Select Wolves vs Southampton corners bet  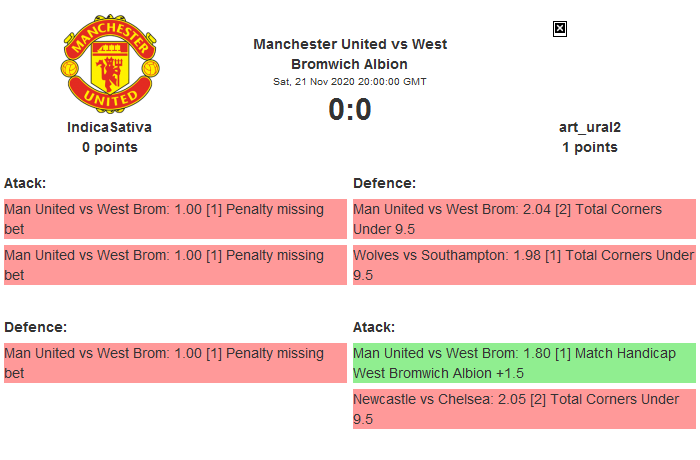524,265
